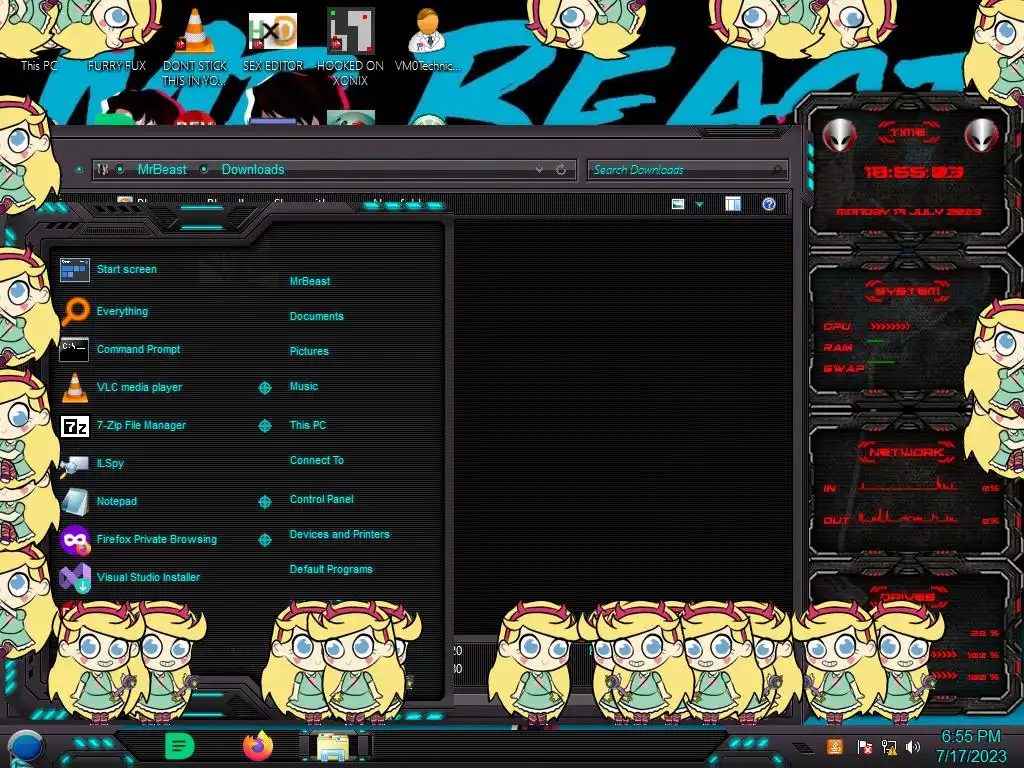
Task: Open This PC from start menu
Action: [x=308, y=425]
